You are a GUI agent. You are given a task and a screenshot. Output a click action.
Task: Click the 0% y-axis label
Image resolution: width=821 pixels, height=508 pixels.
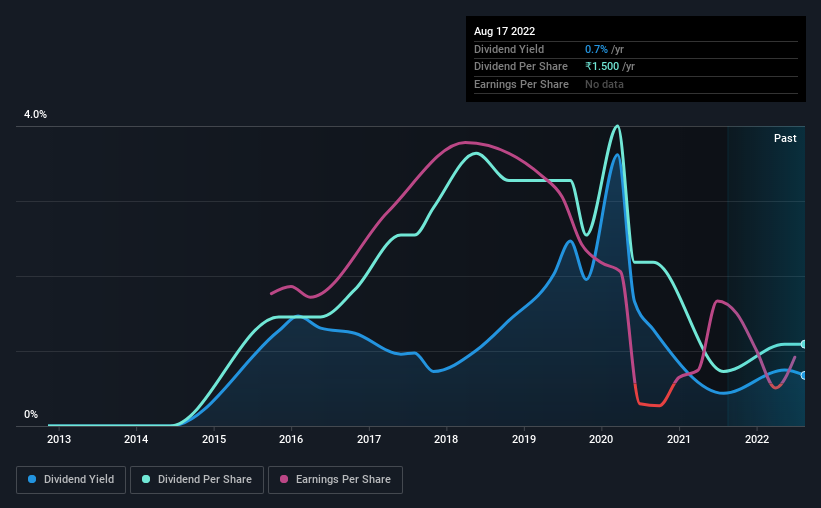point(31,415)
